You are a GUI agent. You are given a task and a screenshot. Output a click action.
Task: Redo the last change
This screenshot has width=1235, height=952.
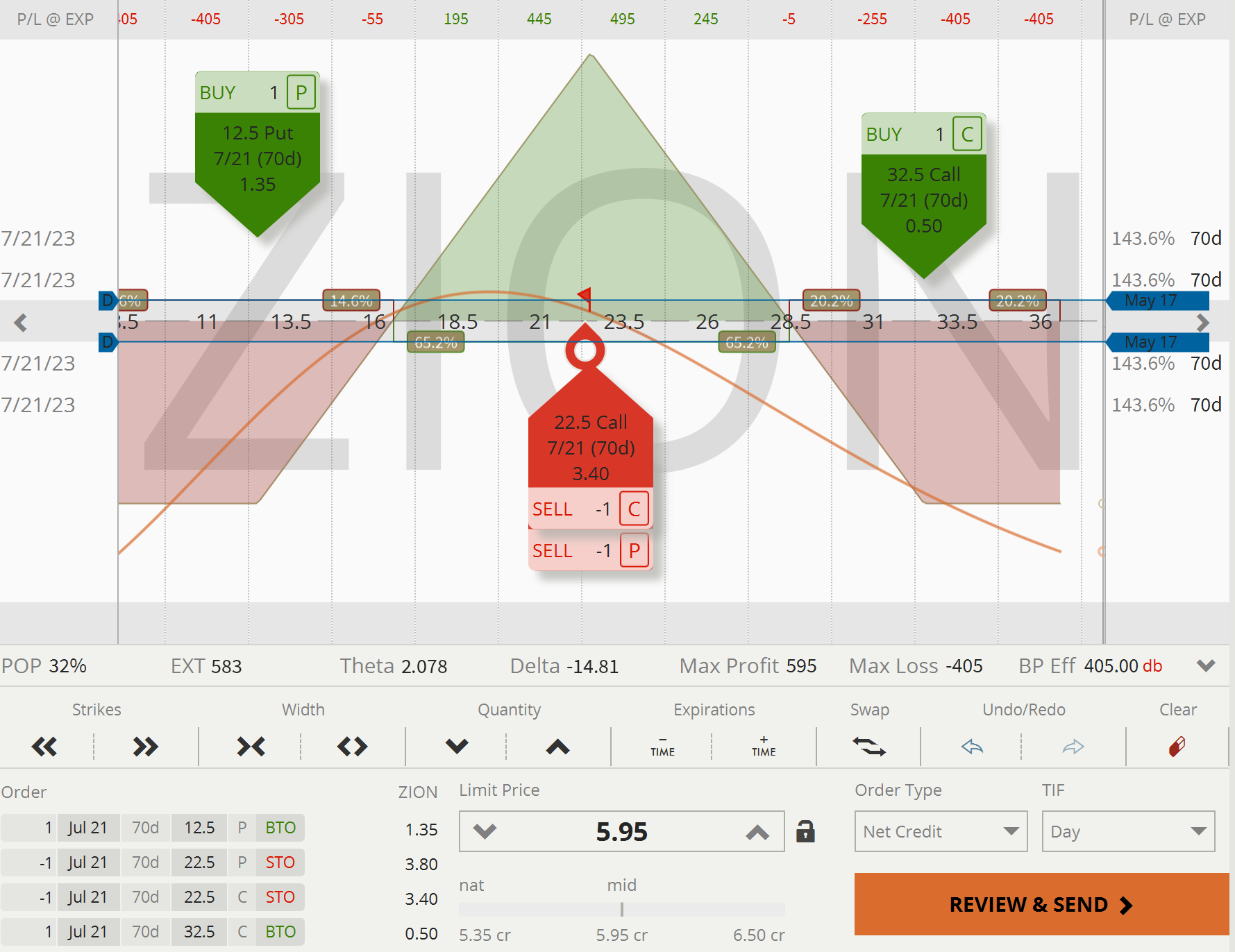click(x=1073, y=747)
